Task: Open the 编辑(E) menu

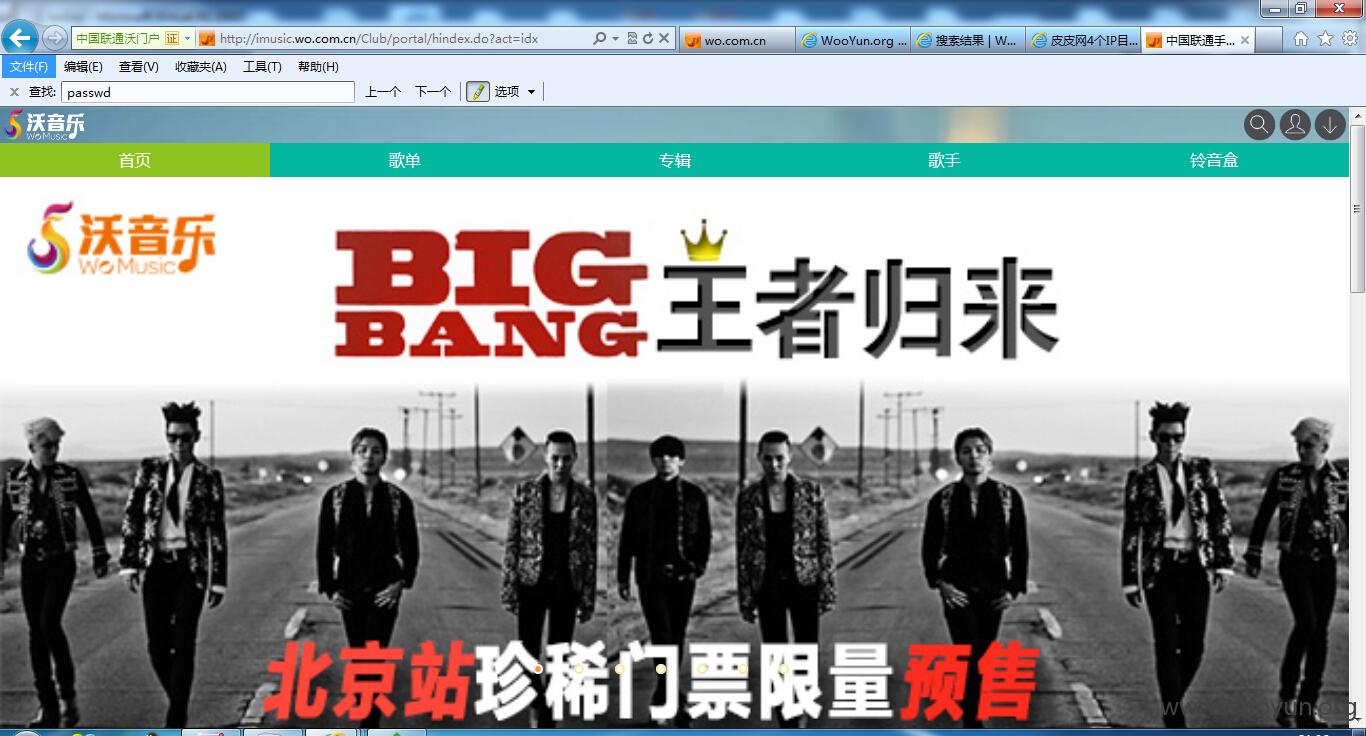Action: (83, 67)
